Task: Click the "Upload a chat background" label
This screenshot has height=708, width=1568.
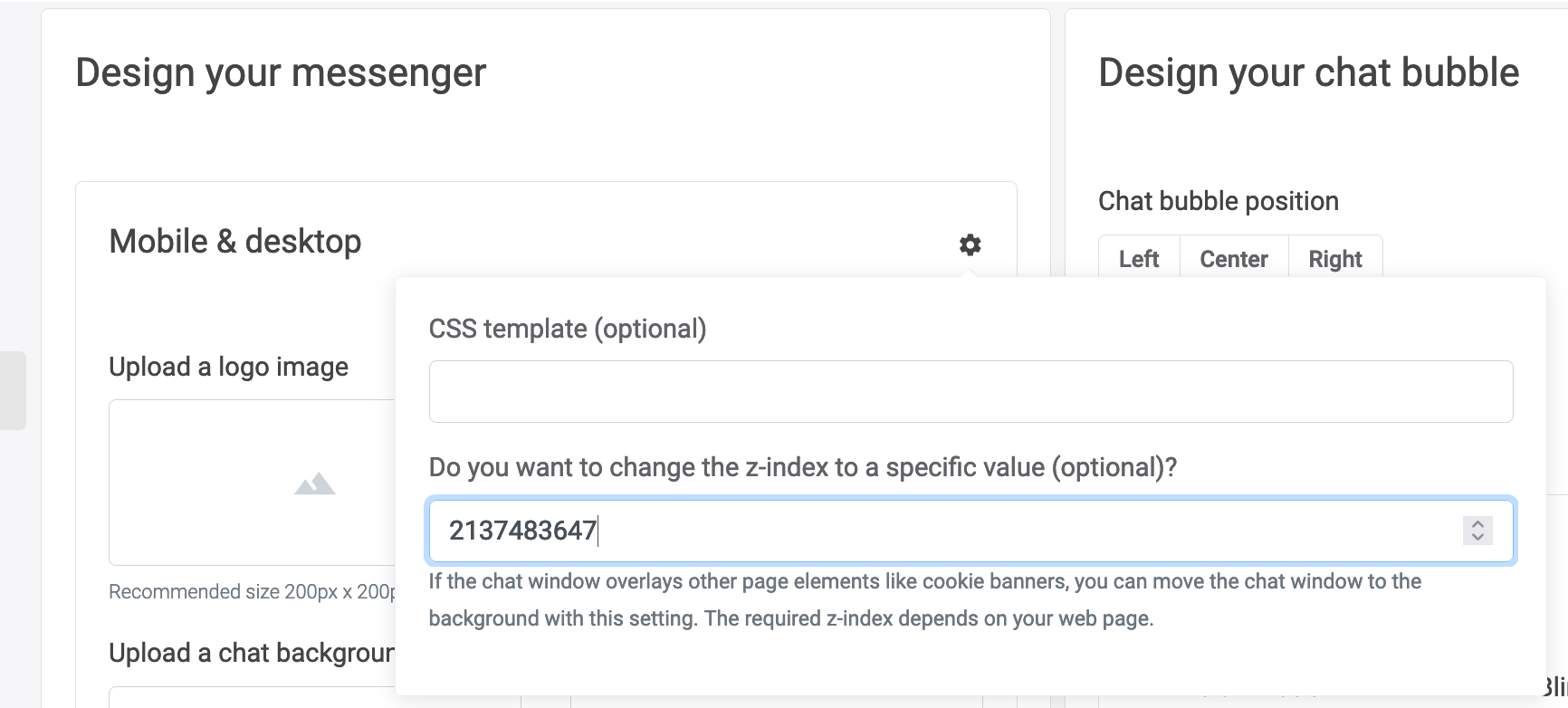Action: [x=252, y=653]
